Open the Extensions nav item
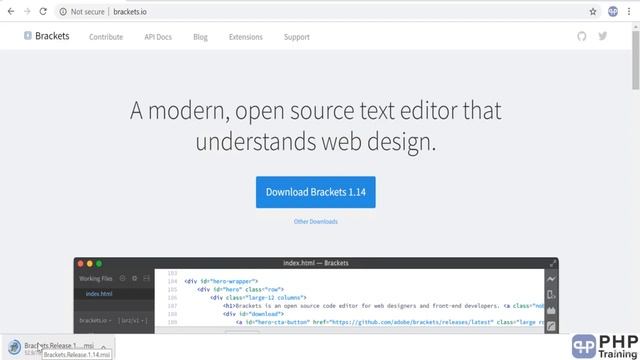 click(x=246, y=37)
